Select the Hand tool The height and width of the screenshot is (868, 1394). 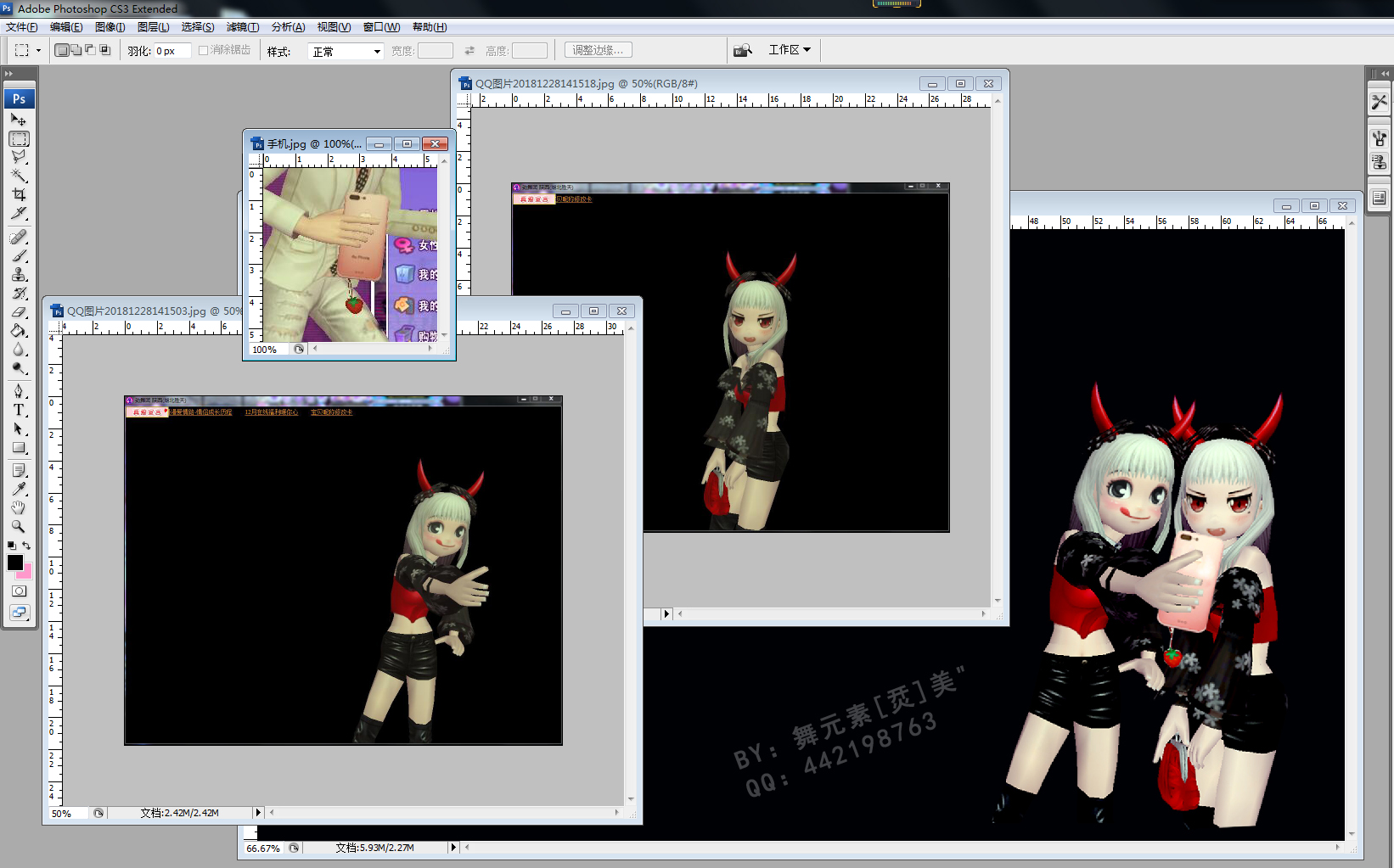coord(19,507)
